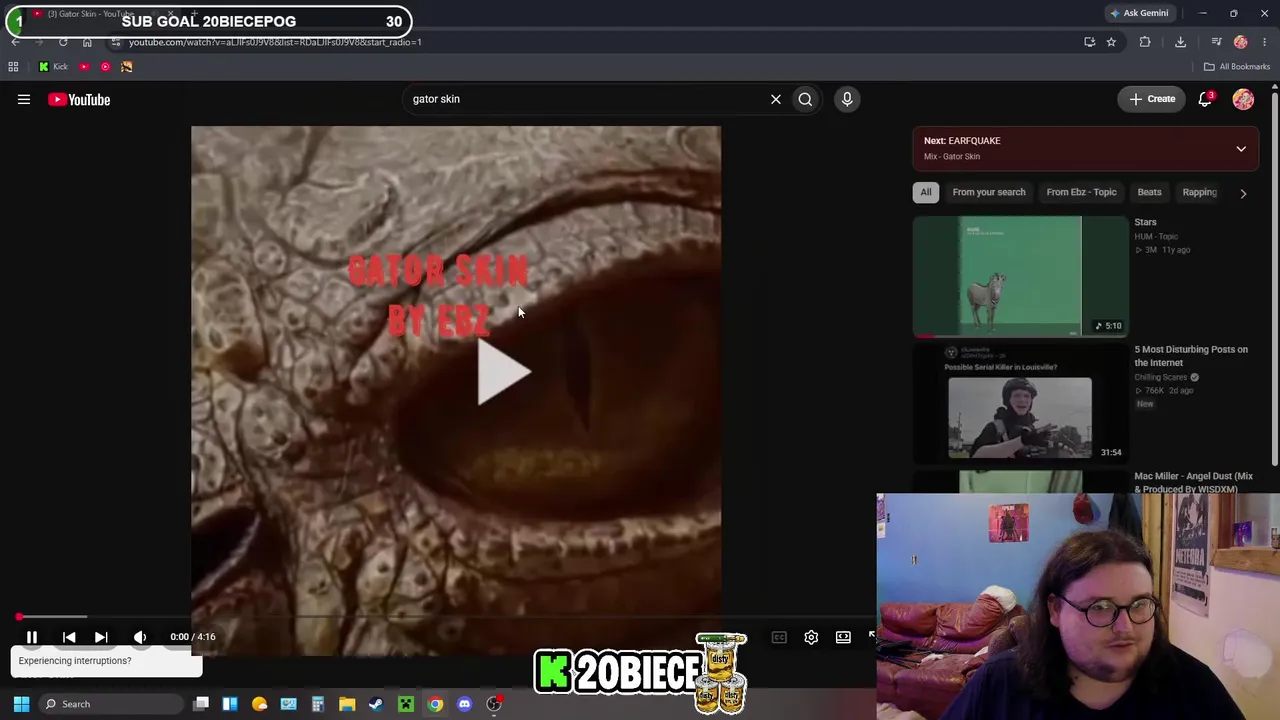Pause the video from player controls
The image size is (1280, 720).
(32, 637)
